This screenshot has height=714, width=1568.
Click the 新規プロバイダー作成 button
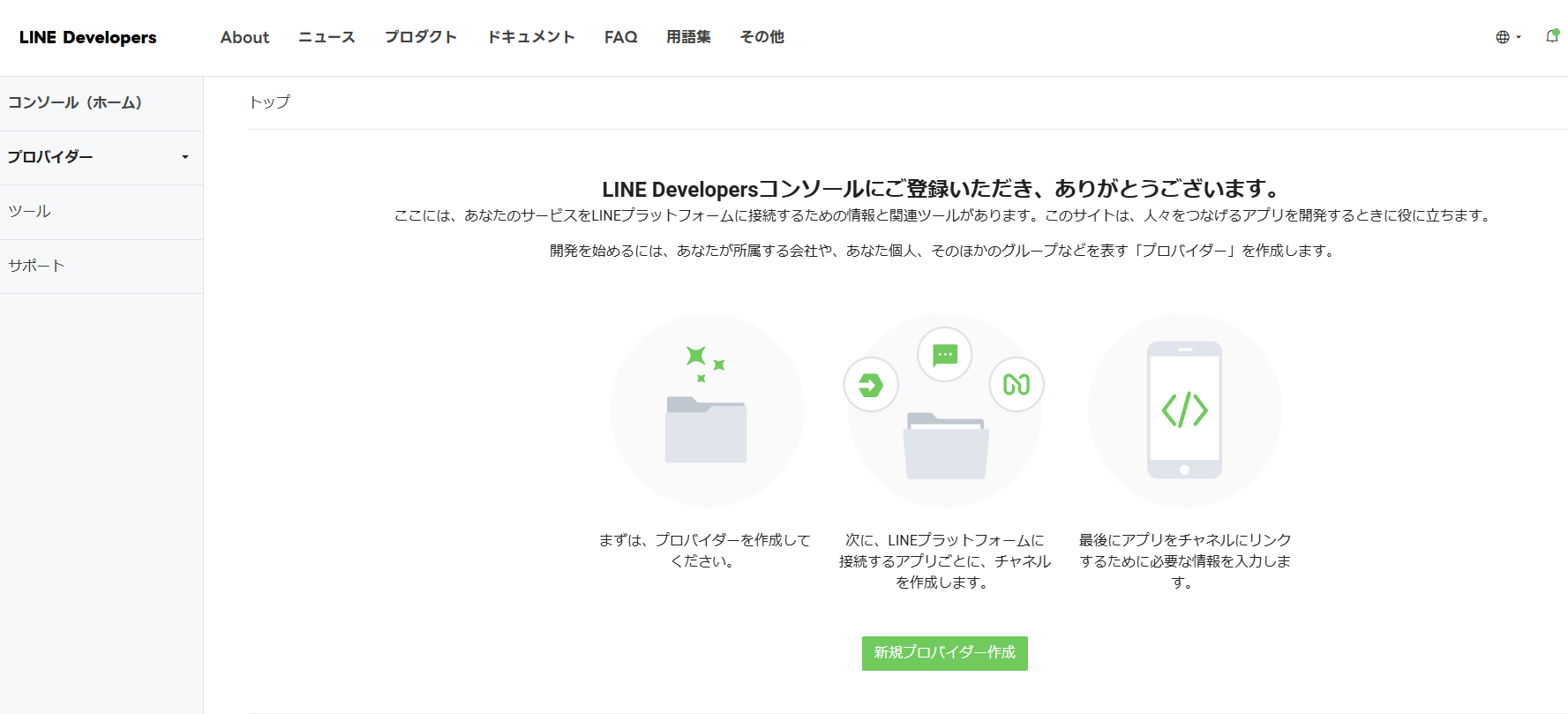(944, 653)
